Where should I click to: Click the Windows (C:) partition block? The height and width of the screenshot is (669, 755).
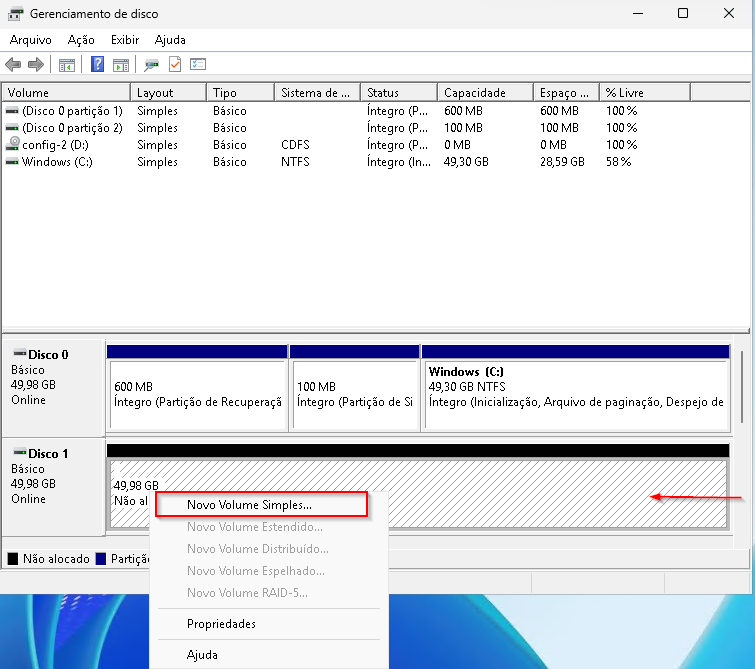point(575,393)
